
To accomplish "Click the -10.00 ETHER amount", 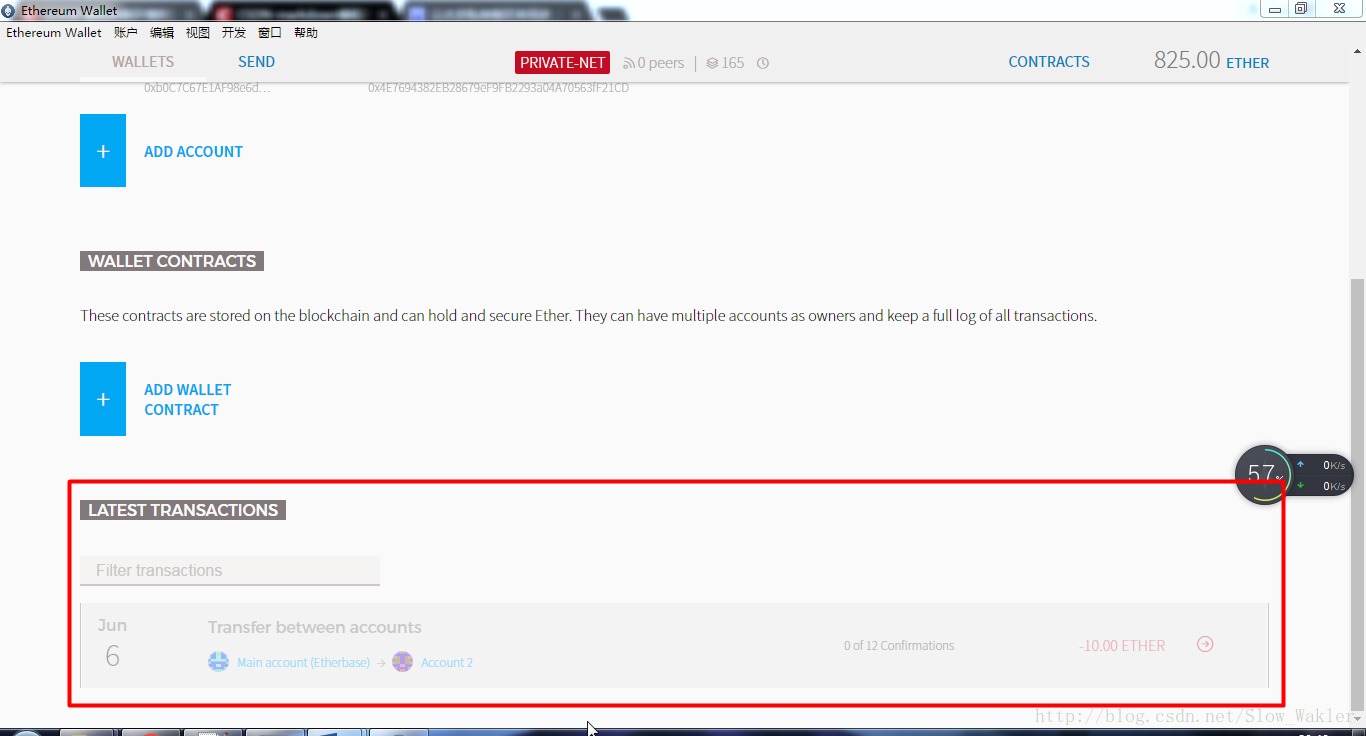I will pos(1122,646).
